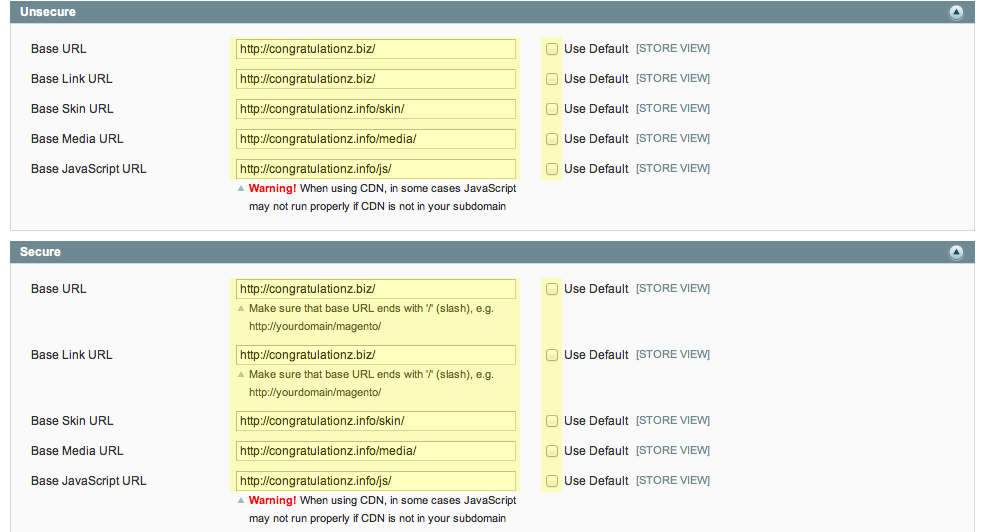
Task: Click the hint triangle beside Unsecure CDN warning
Action: point(241,188)
